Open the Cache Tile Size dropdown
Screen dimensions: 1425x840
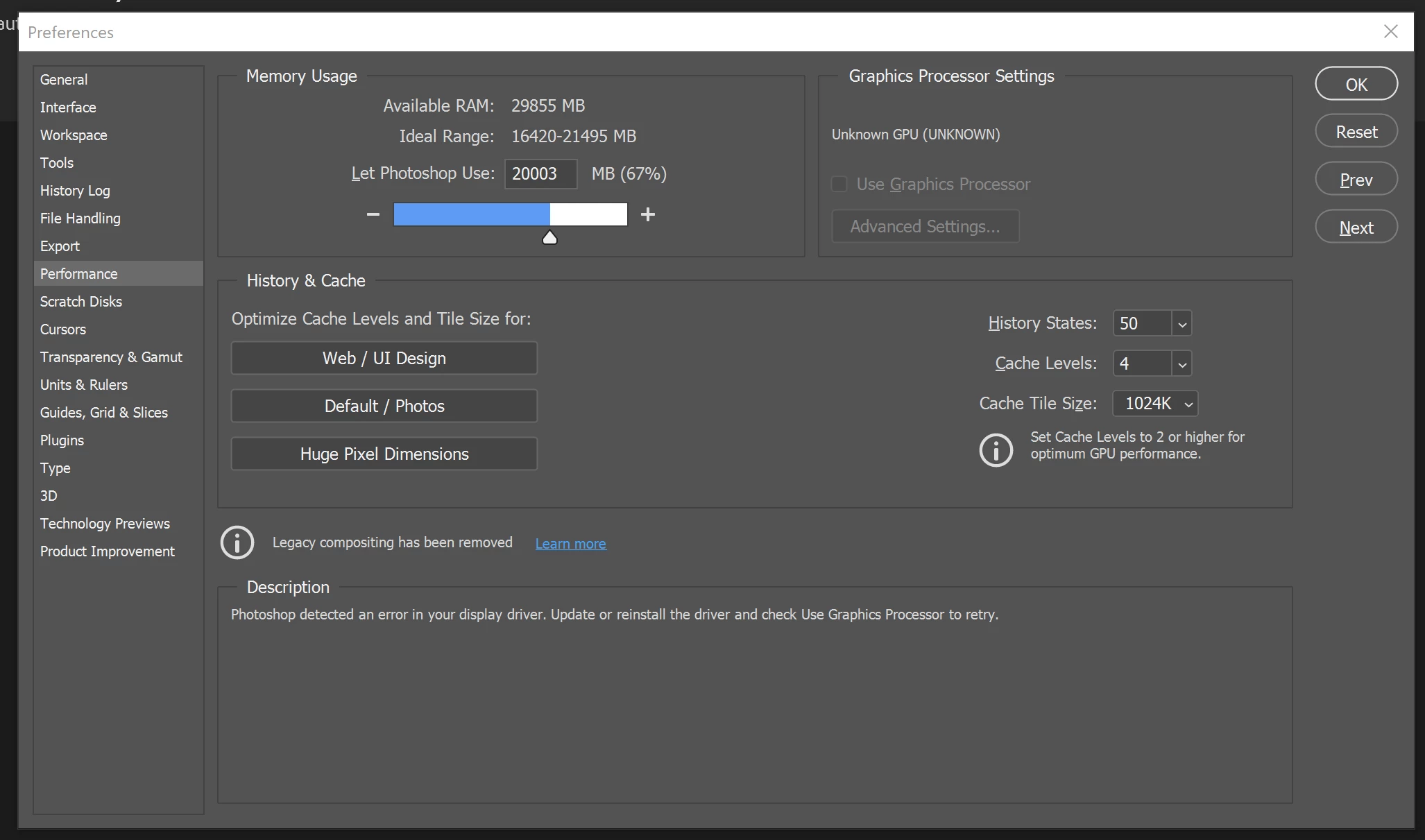[1155, 404]
